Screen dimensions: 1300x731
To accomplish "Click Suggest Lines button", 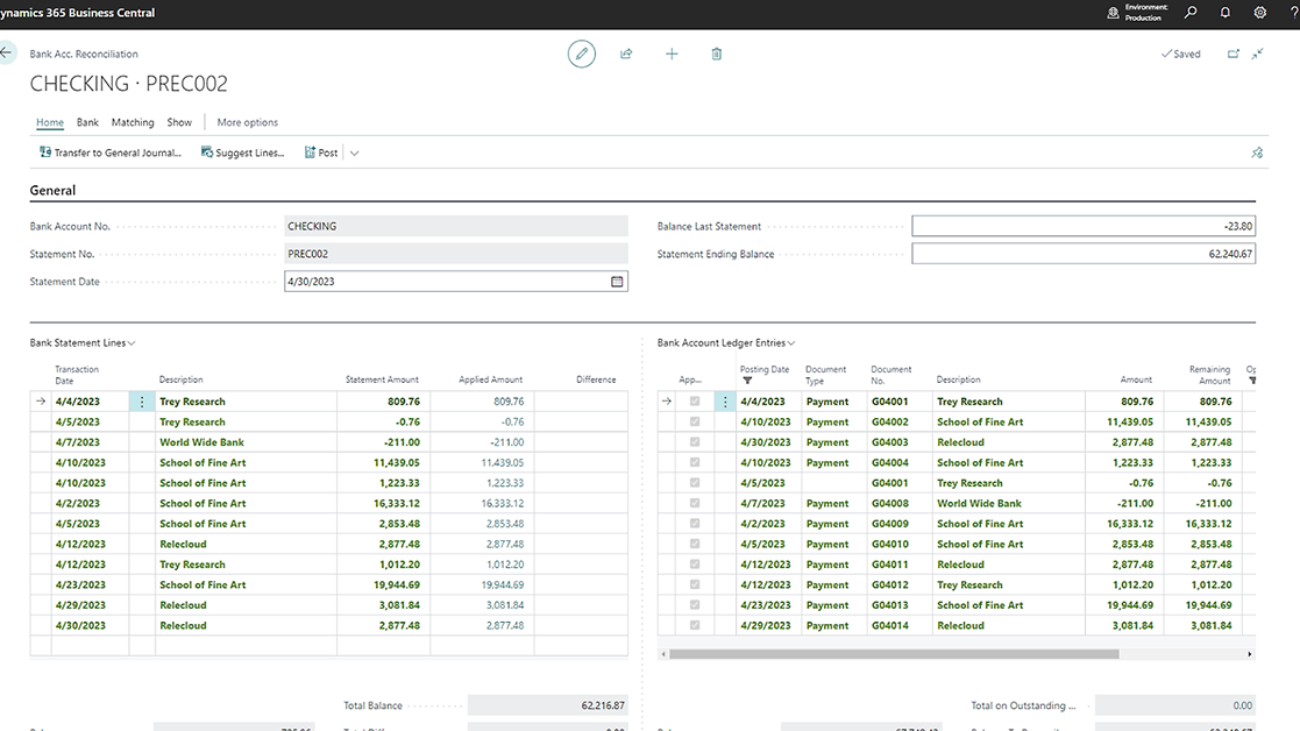I will tap(243, 153).
